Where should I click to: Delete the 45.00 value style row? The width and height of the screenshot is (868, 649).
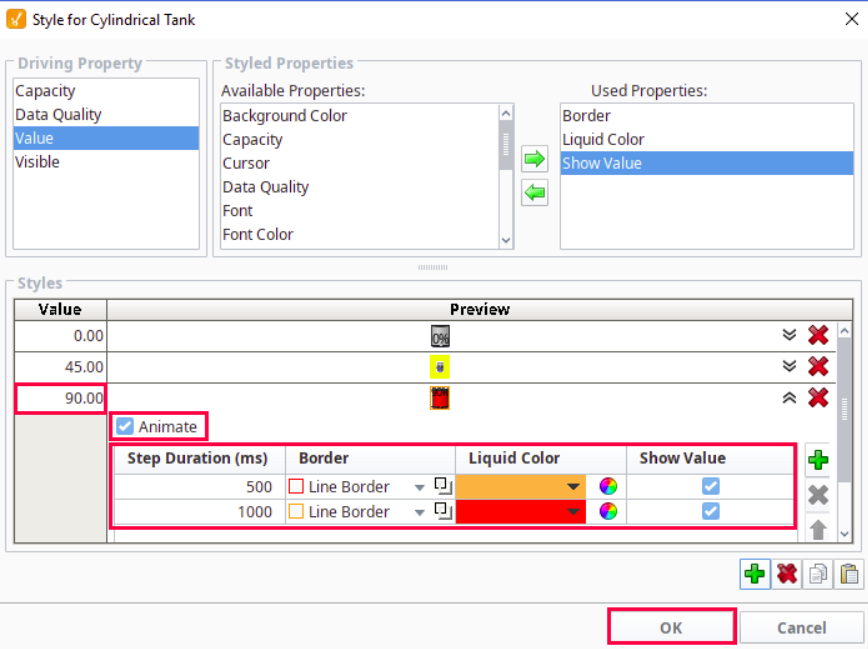pyautogui.click(x=818, y=366)
